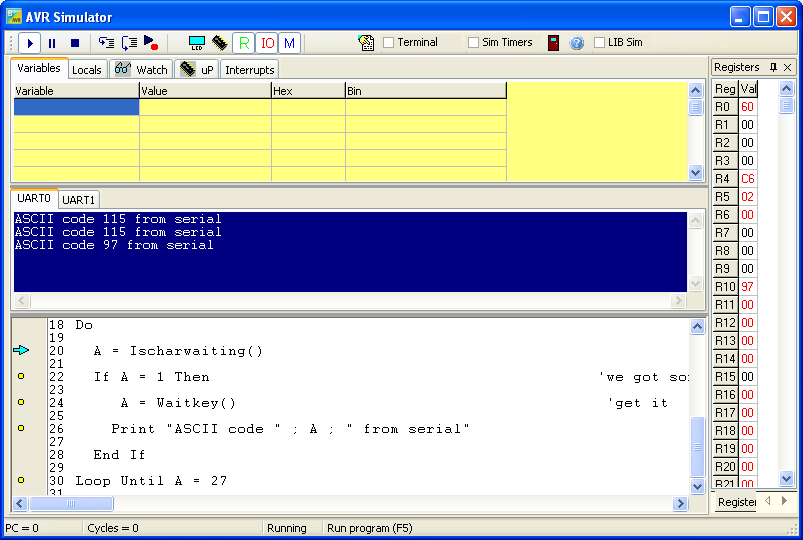803x540 pixels.
Task: Toggle breakpoint marker on line 24
Action: 21,402
